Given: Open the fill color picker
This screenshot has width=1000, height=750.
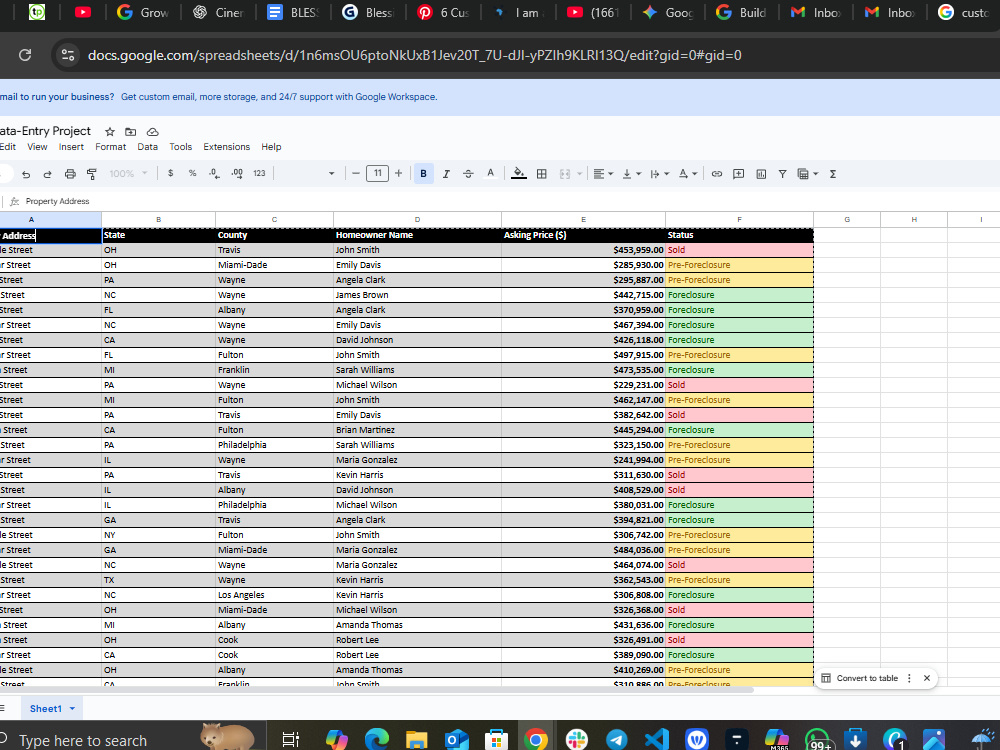Looking at the screenshot, I should click(519, 173).
